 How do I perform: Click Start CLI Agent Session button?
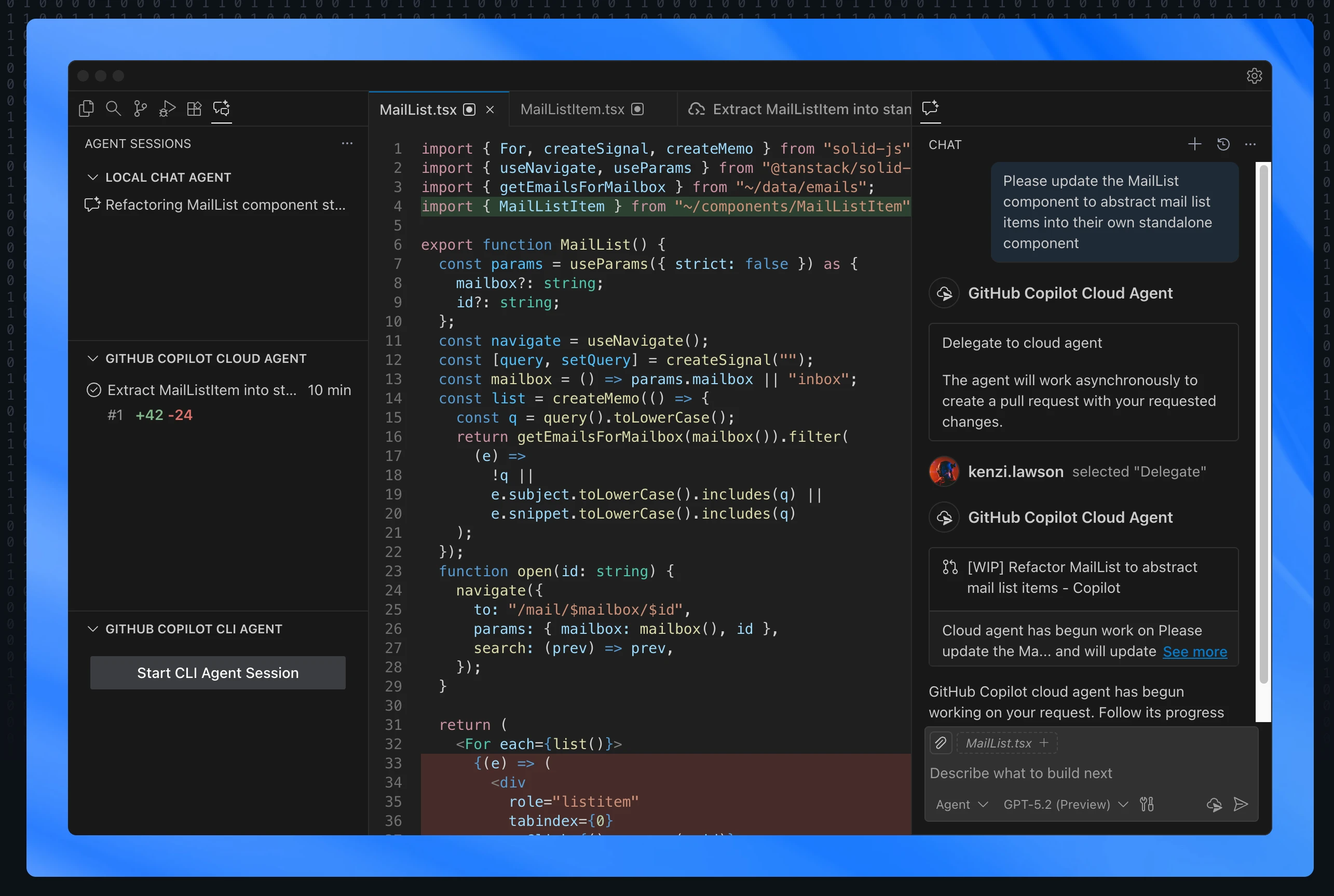[217, 673]
